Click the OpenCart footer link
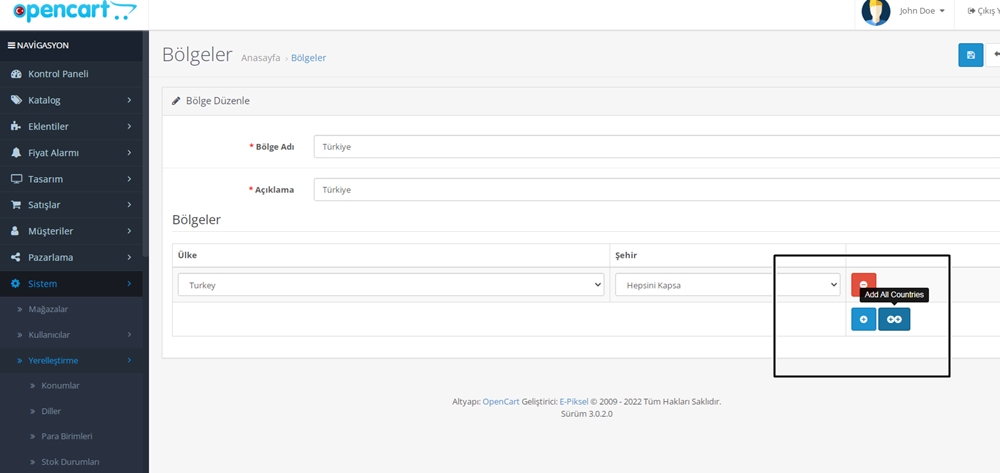This screenshot has width=1000, height=473. [501, 402]
